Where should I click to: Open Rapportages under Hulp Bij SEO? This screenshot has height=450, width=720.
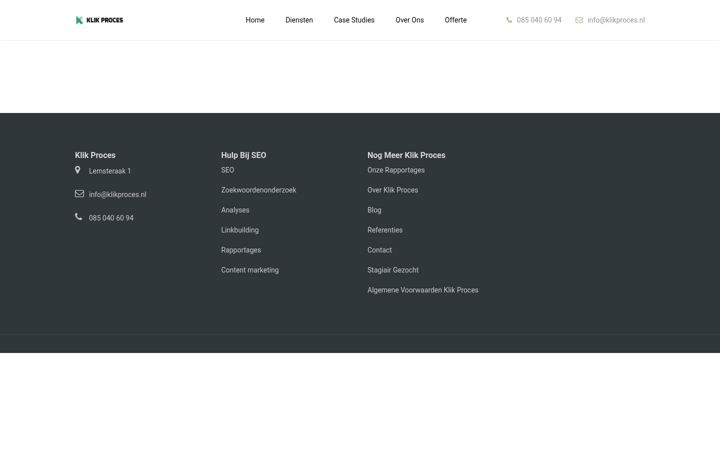click(241, 250)
